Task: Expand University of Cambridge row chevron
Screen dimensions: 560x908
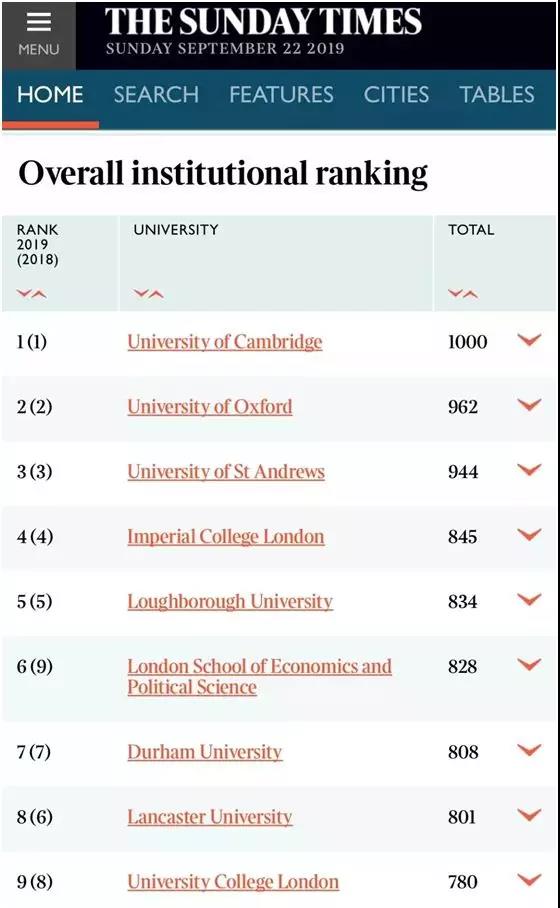Action: click(x=529, y=340)
